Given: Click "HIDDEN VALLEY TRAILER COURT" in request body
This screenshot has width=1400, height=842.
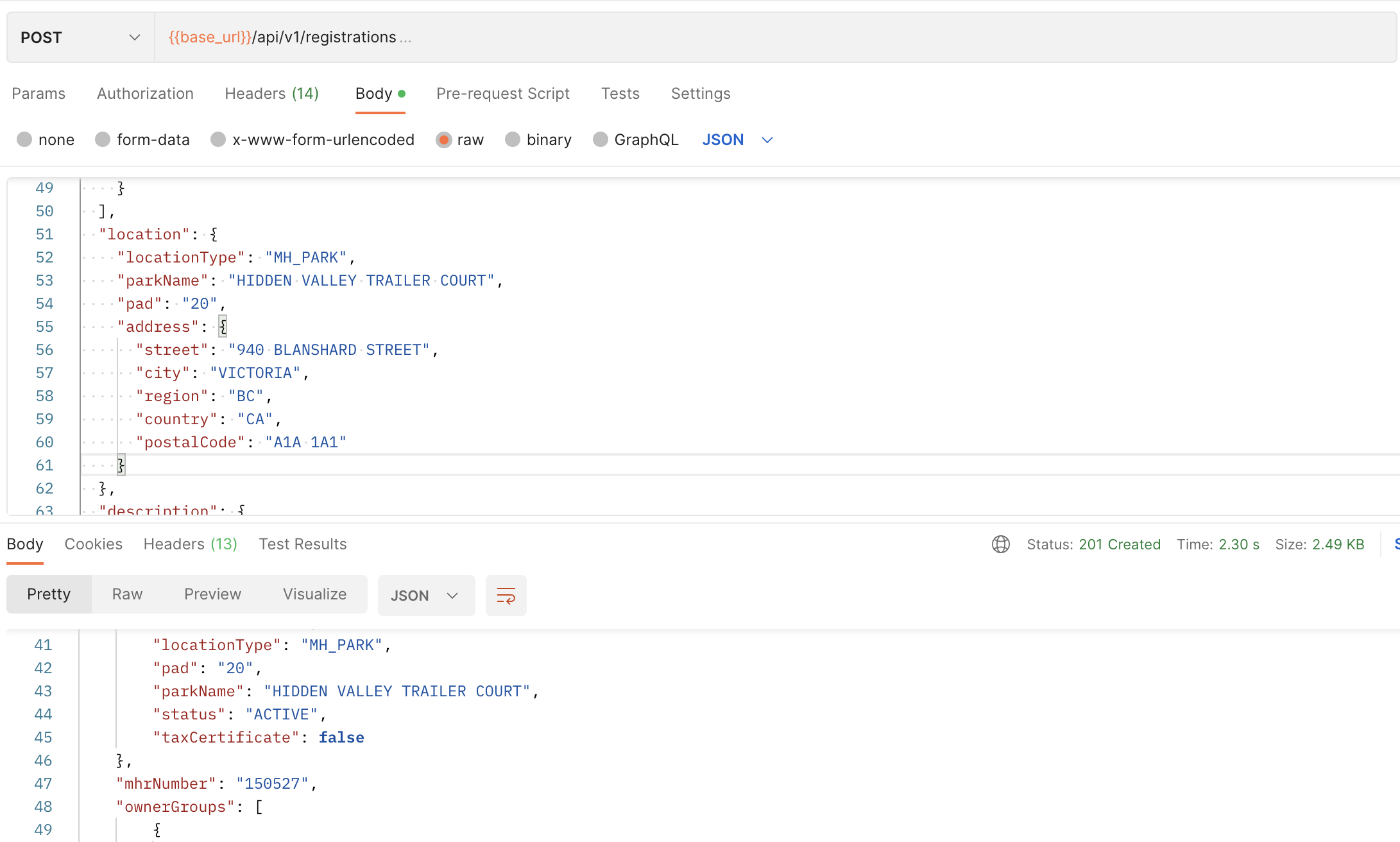Looking at the screenshot, I should click(361, 280).
